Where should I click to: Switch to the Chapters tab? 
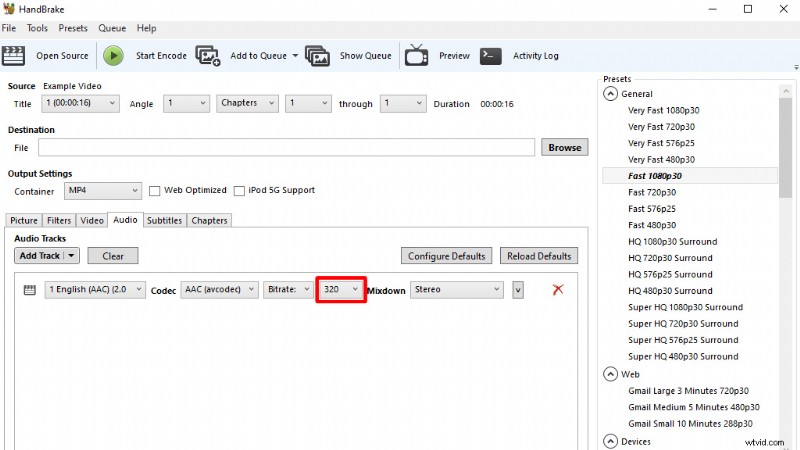[x=209, y=220]
